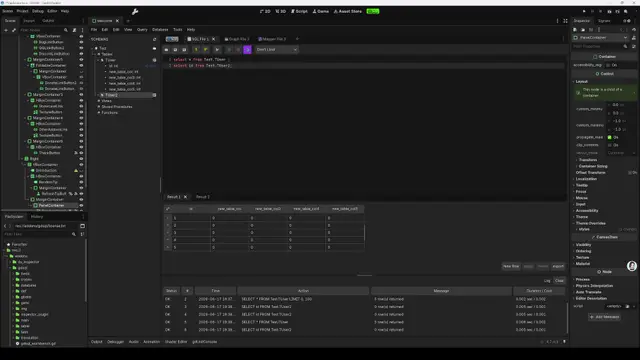This screenshot has height=360, width=640.
Task: Toggle the accessibility checkbox in Container section
Action: tap(608, 65)
